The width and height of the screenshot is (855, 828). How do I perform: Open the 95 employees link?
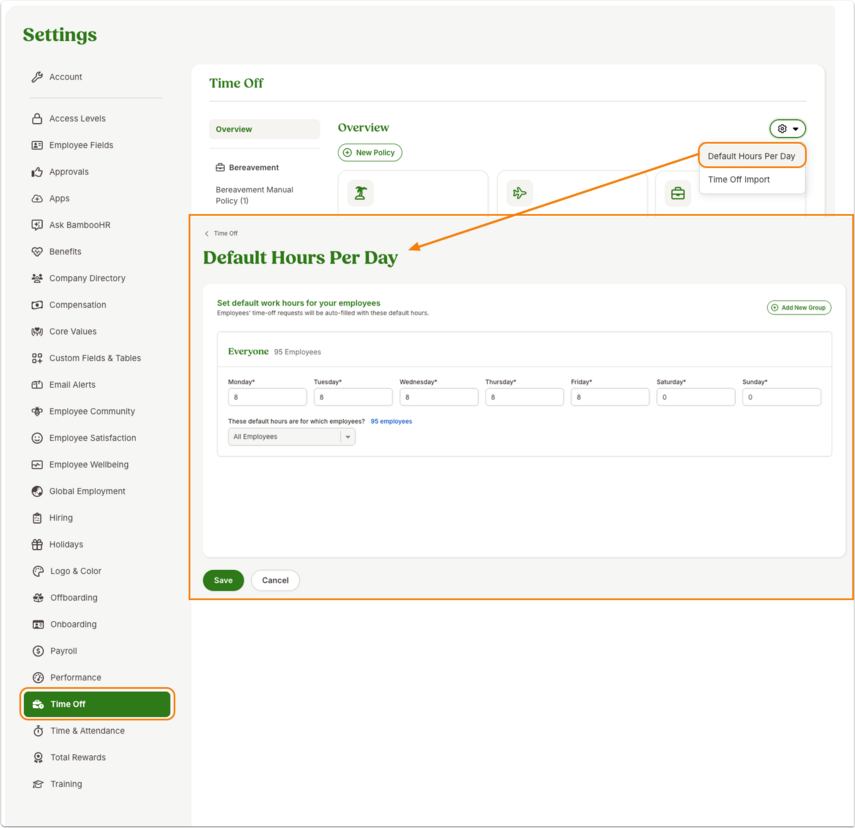coord(391,422)
